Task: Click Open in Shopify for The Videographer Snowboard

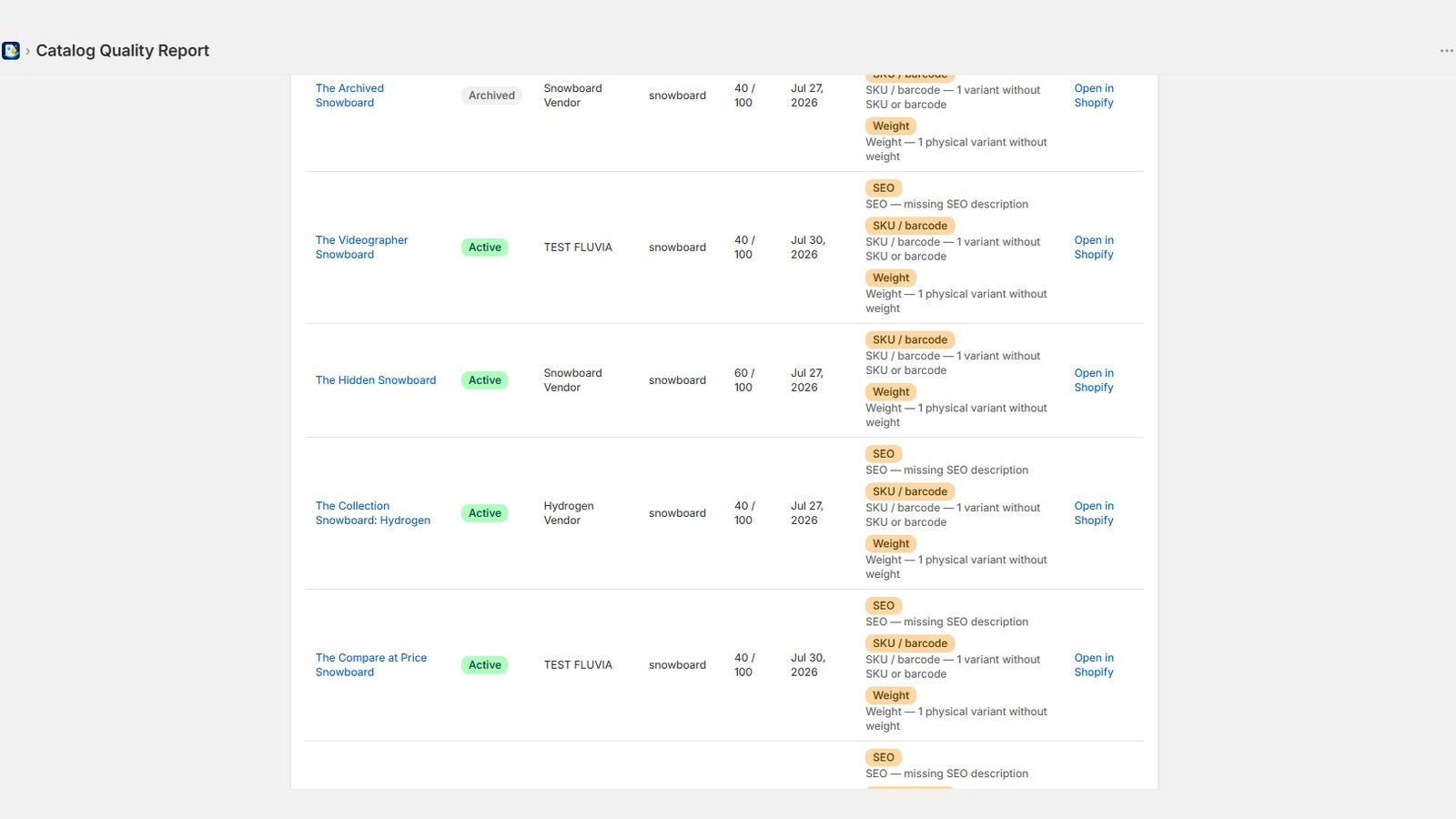Action: 1094,248
